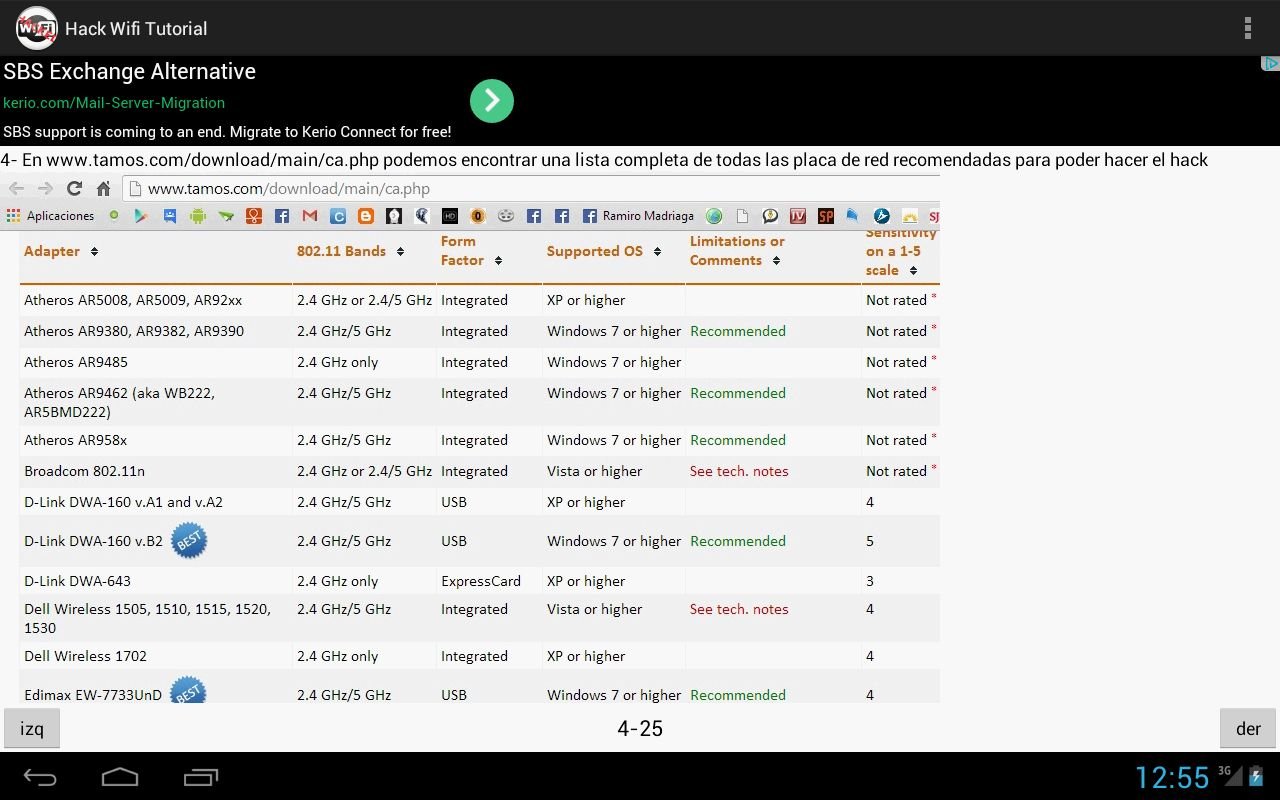Viewport: 1280px width, 800px height.
Task: Click the browser home icon
Action: [103, 188]
